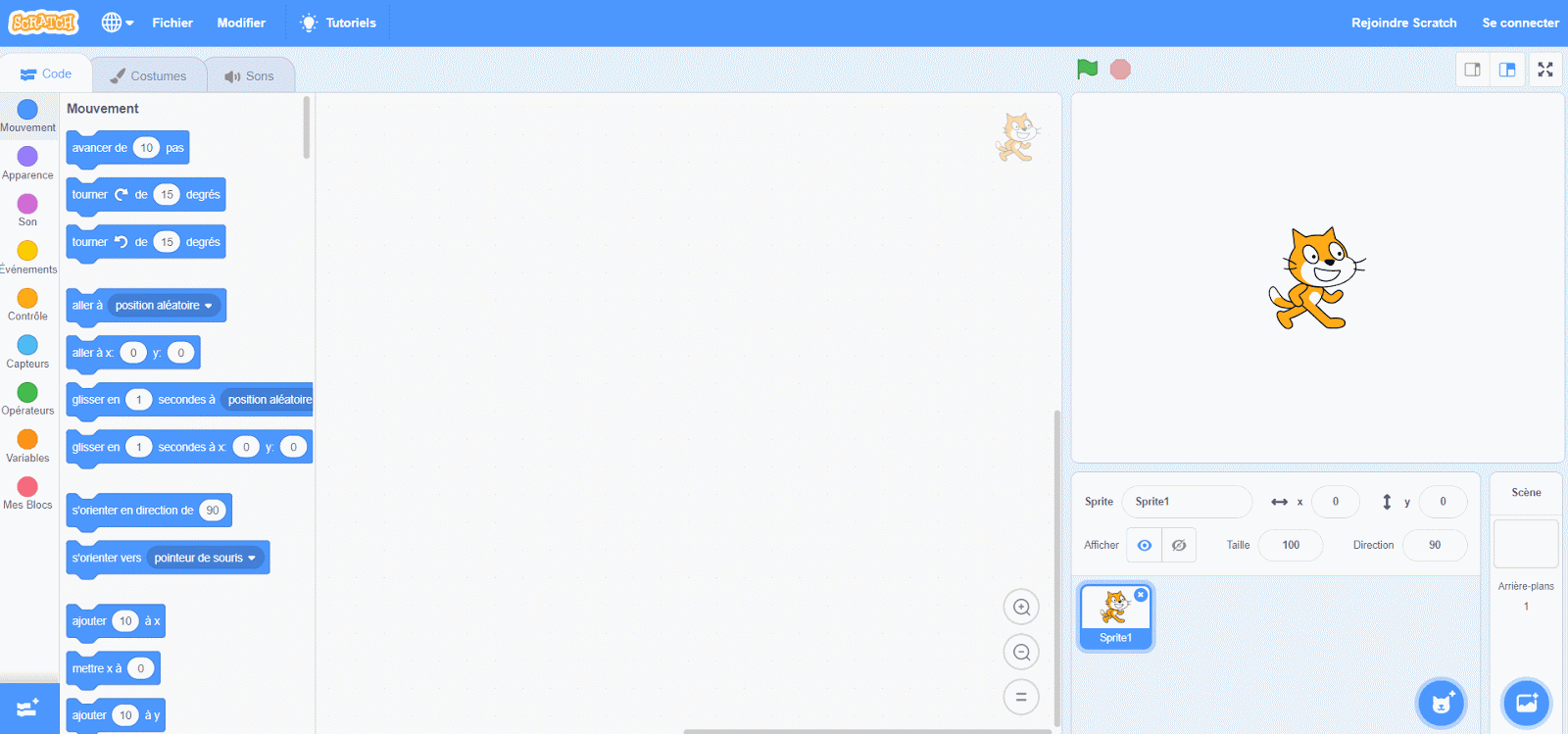Click the blocks palette vertical scrollbar
This screenshot has width=1568, height=734.
tap(307, 127)
